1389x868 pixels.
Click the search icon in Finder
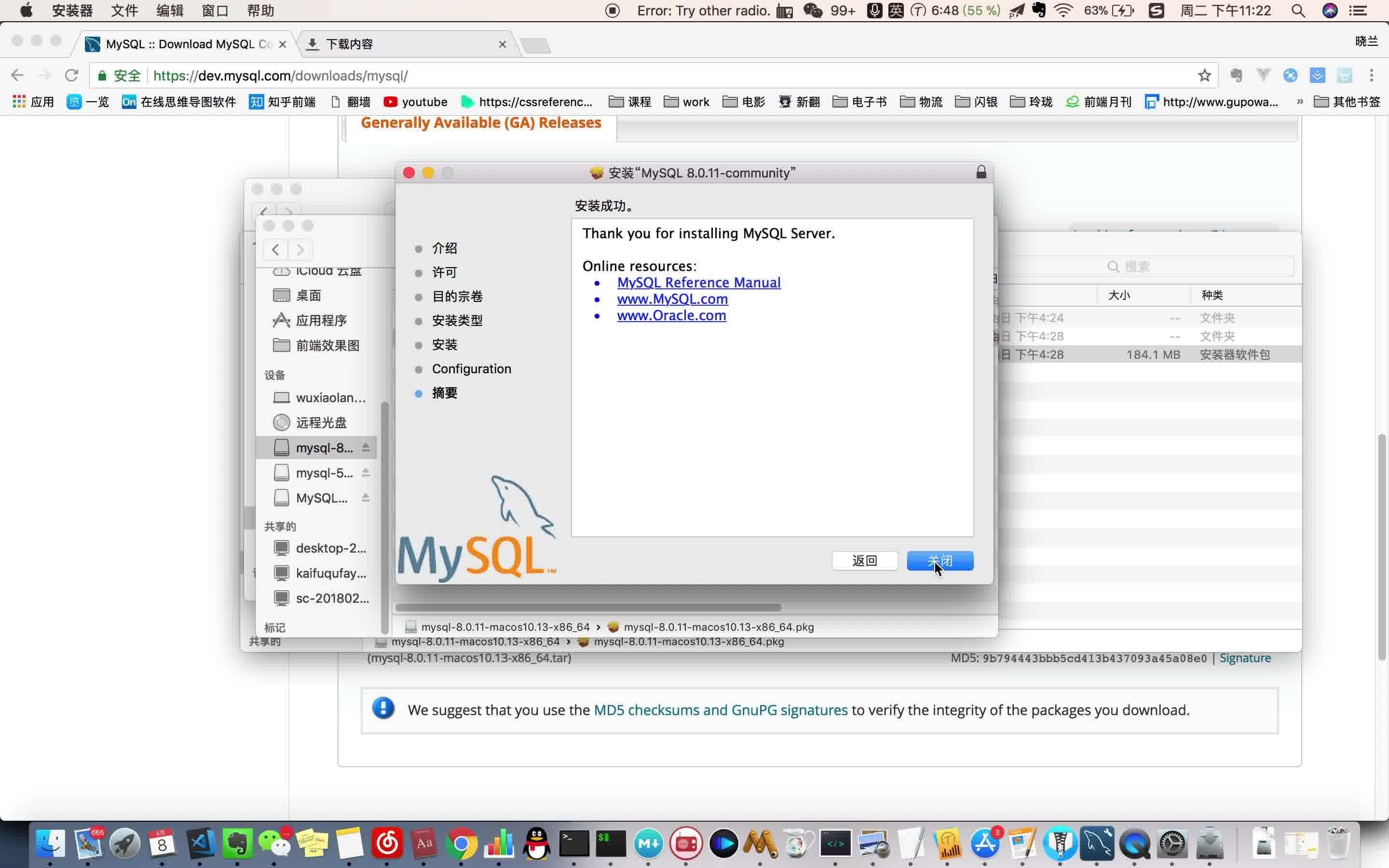tap(1113, 266)
